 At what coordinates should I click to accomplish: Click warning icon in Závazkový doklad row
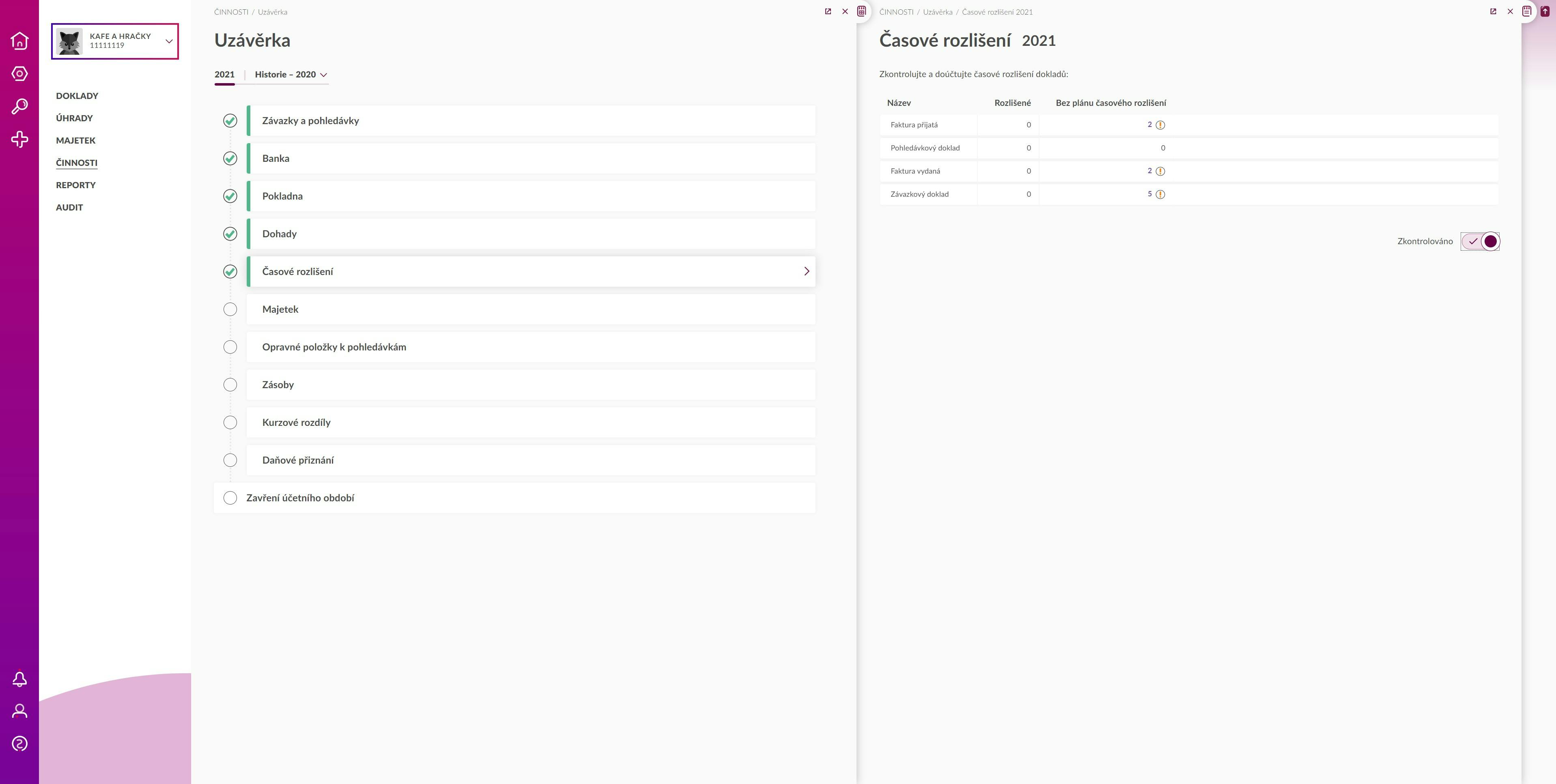click(1160, 195)
